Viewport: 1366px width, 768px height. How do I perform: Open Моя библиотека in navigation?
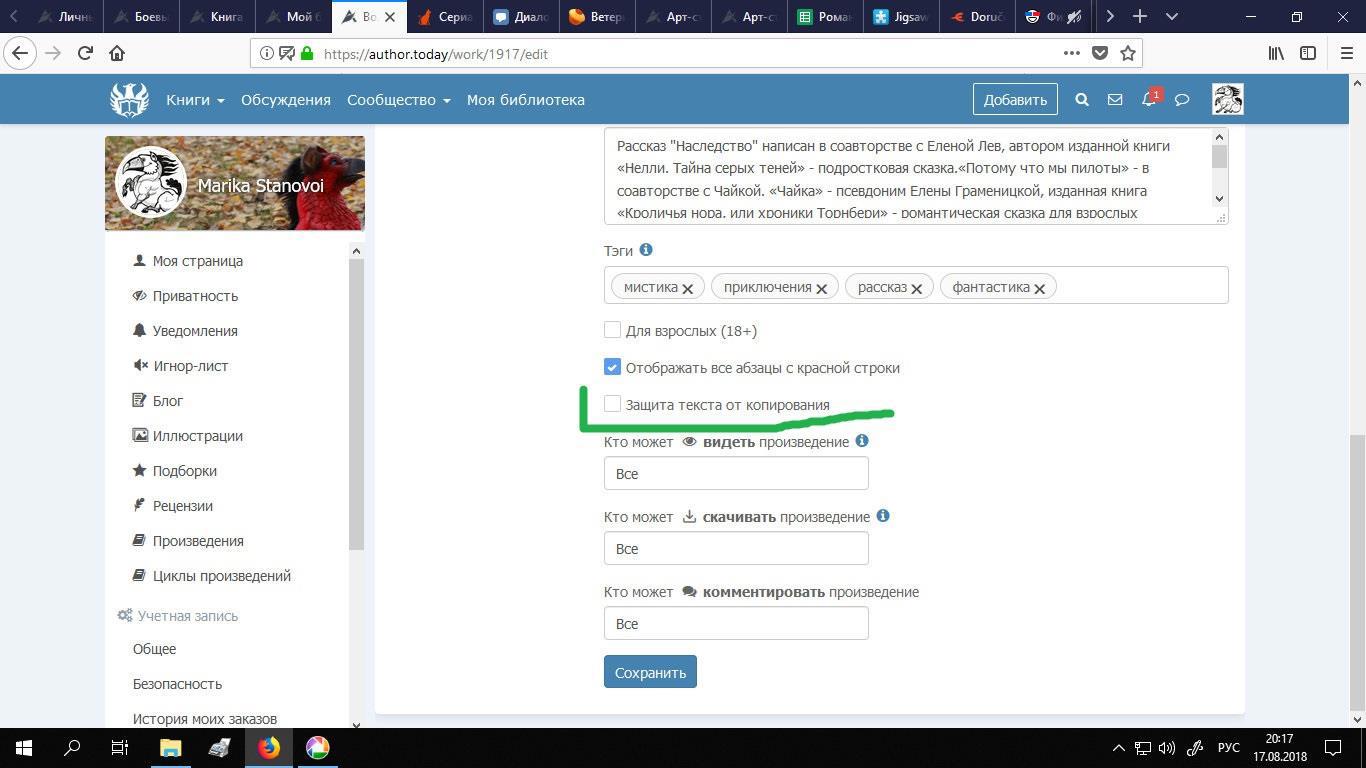click(525, 100)
